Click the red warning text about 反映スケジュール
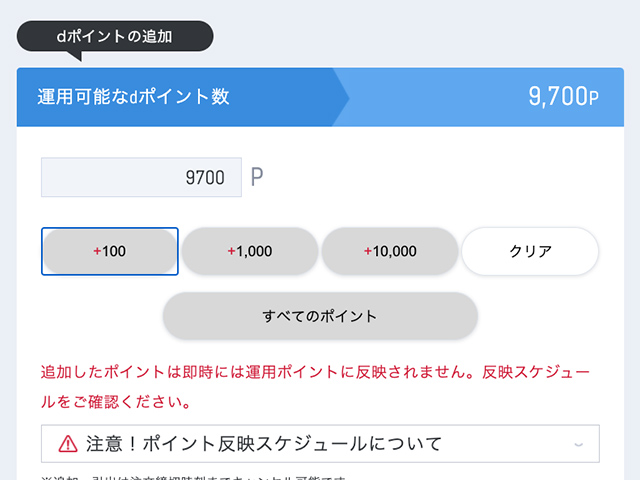This screenshot has height=480, width=640. 314,387
